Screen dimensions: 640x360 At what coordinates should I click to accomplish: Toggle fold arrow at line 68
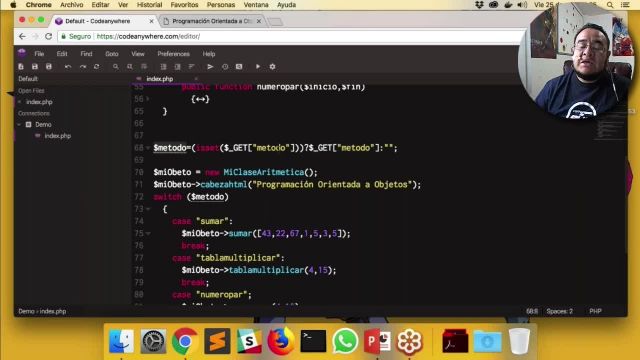[148, 148]
